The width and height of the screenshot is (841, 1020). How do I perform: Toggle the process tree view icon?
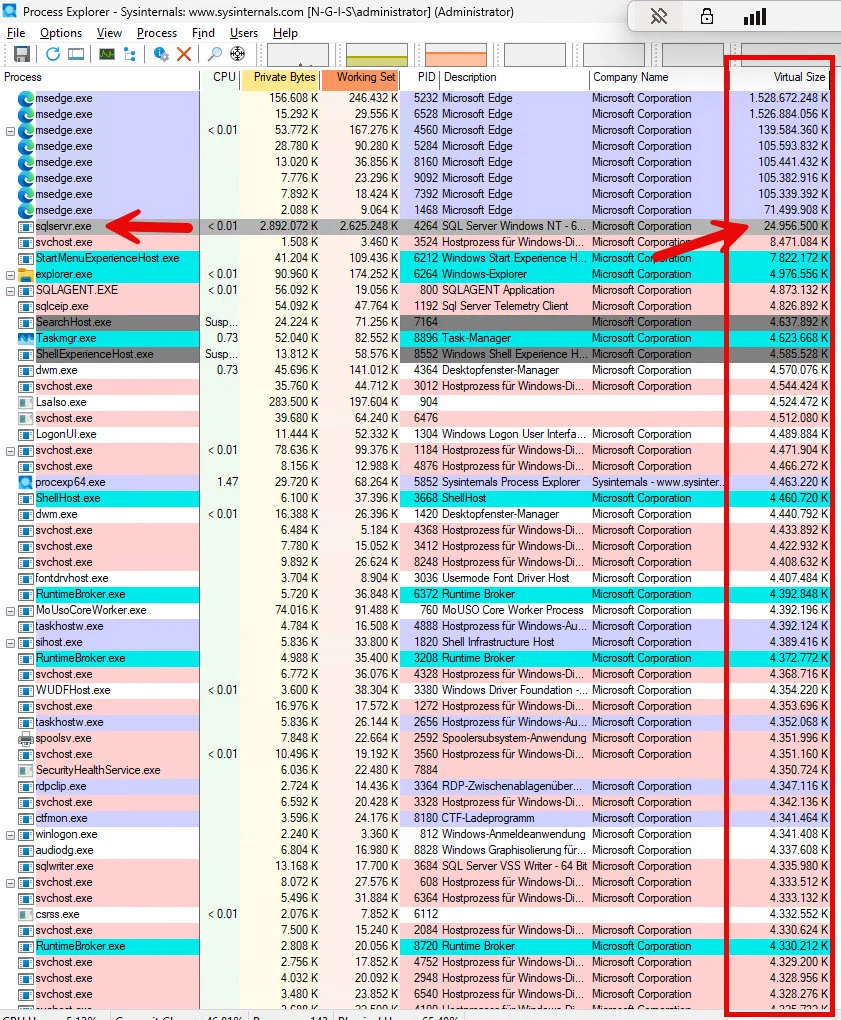(x=129, y=54)
